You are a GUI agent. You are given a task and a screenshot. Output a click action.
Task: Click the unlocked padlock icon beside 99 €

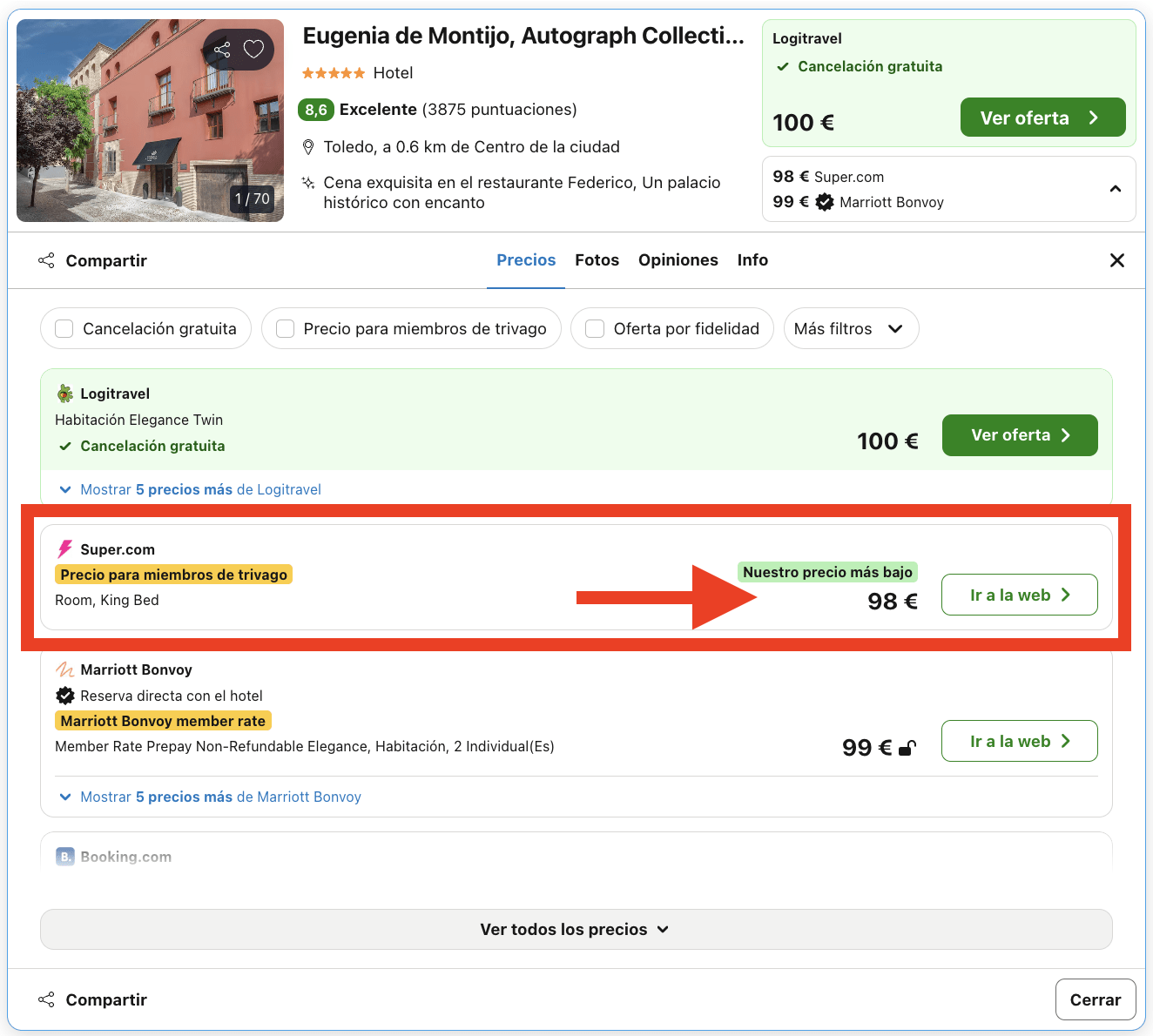click(907, 748)
